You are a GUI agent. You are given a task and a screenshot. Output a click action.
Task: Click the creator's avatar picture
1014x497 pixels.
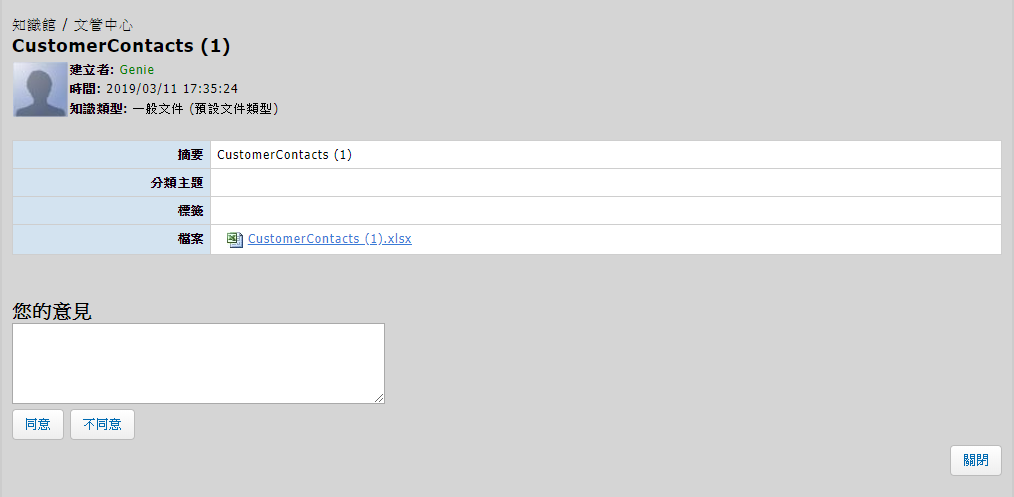[x=40, y=90]
